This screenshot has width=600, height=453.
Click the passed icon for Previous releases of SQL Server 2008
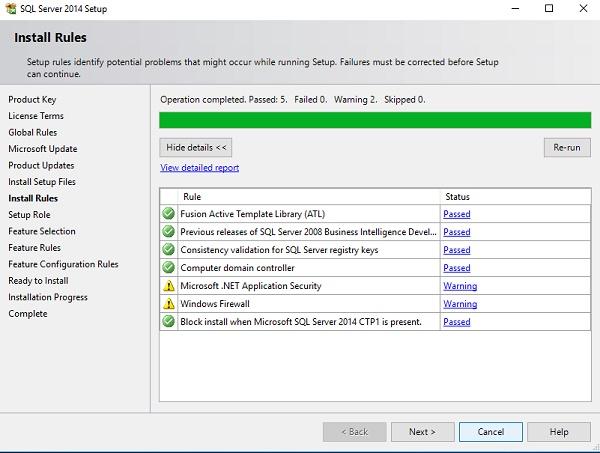click(169, 232)
